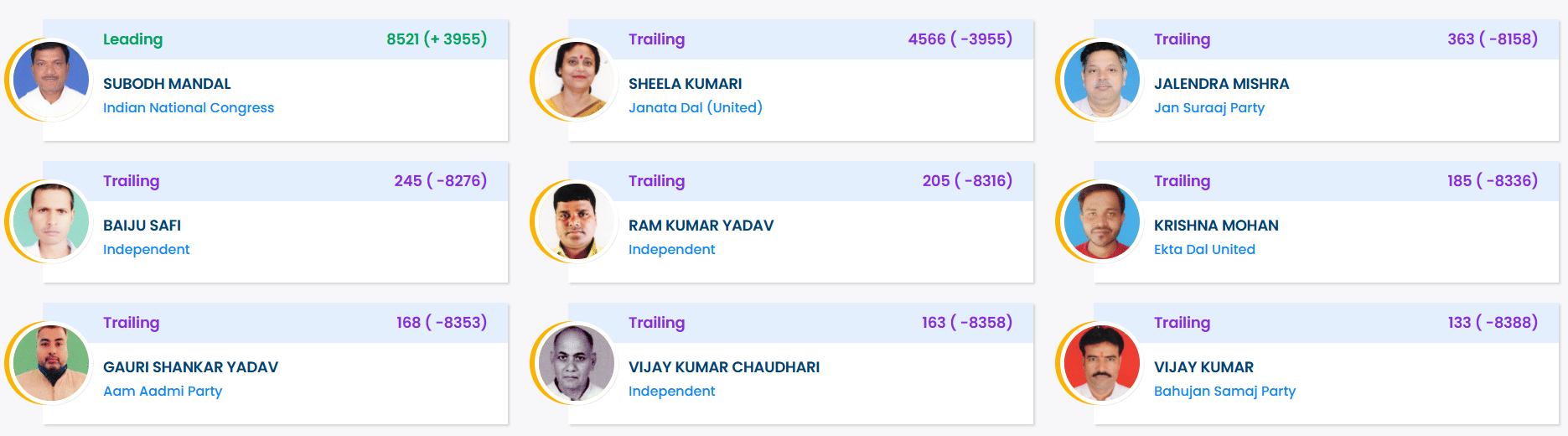1568x436 pixels.
Task: Click Krishna Mohan's candidate photo
Action: [x=1102, y=221]
